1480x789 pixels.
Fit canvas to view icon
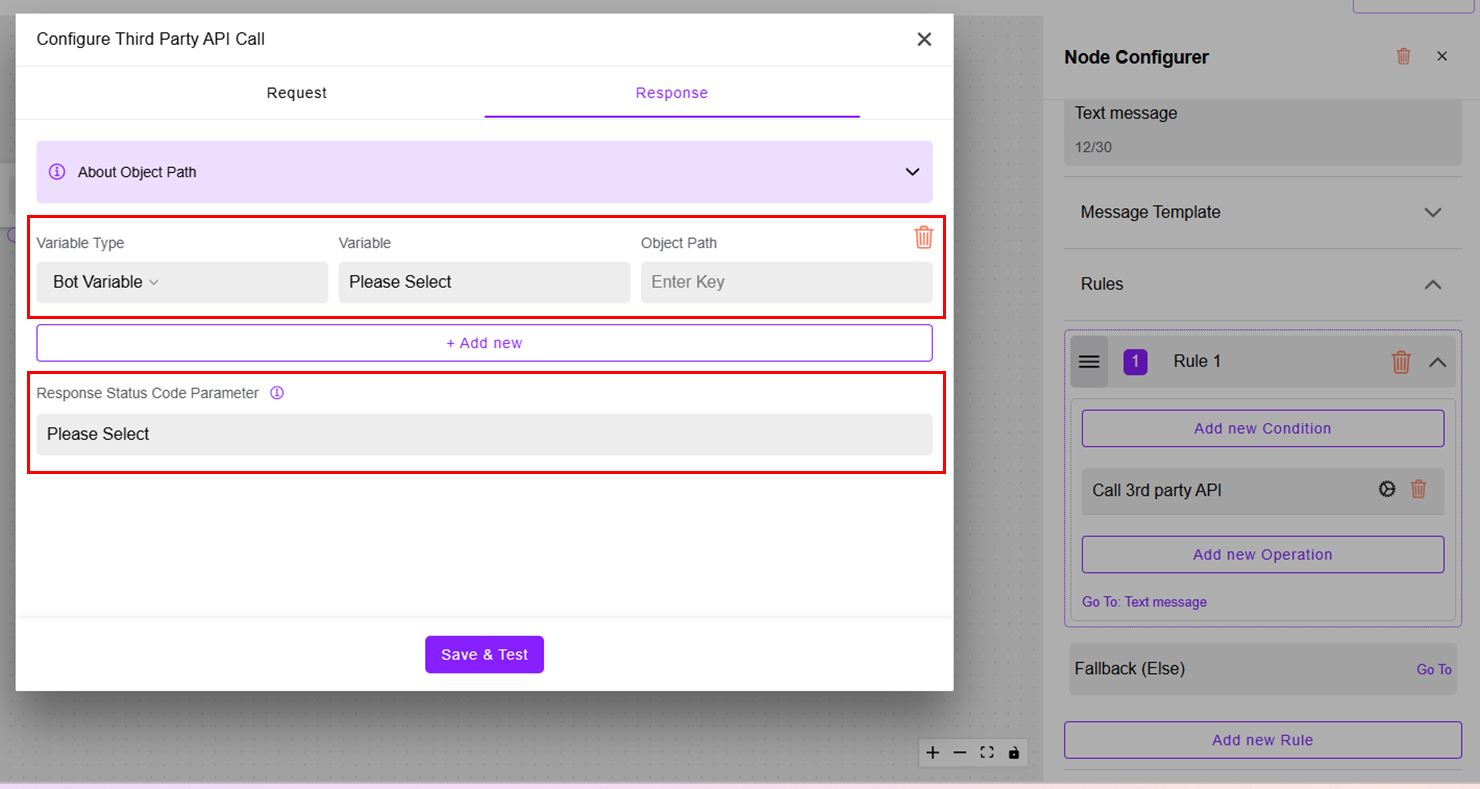coord(987,752)
